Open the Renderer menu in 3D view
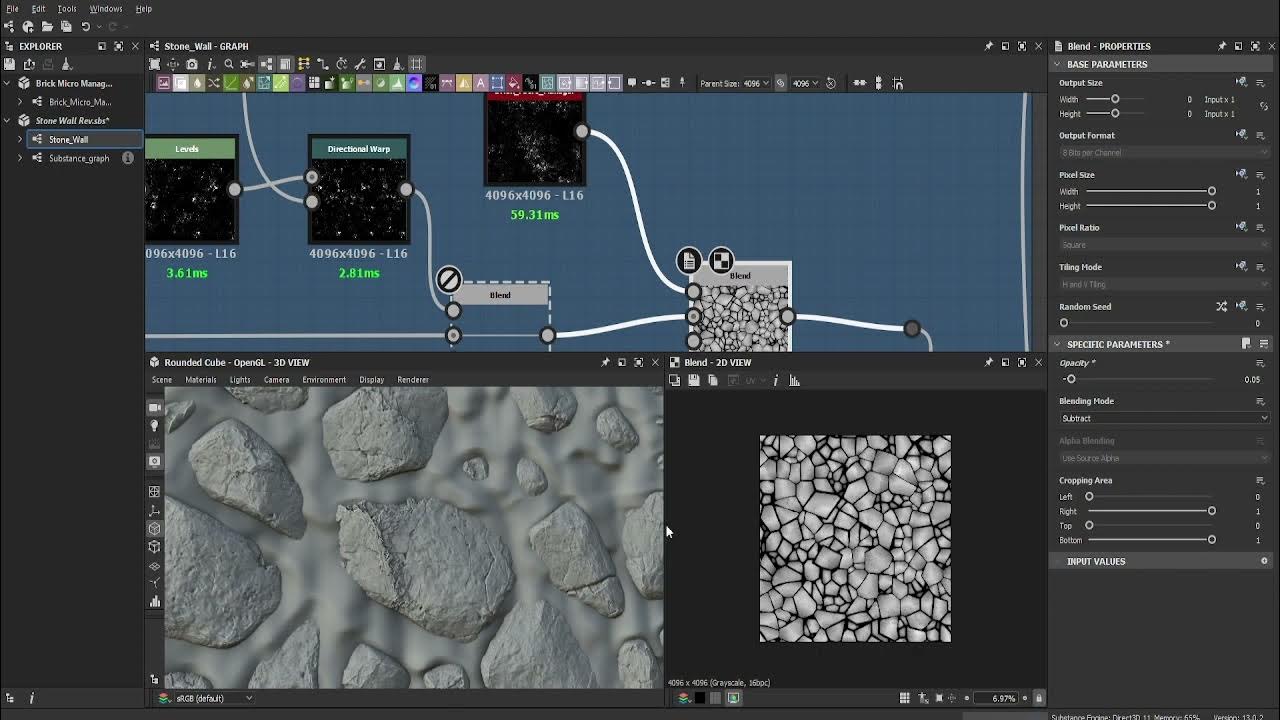The image size is (1280, 720). pyautogui.click(x=413, y=380)
